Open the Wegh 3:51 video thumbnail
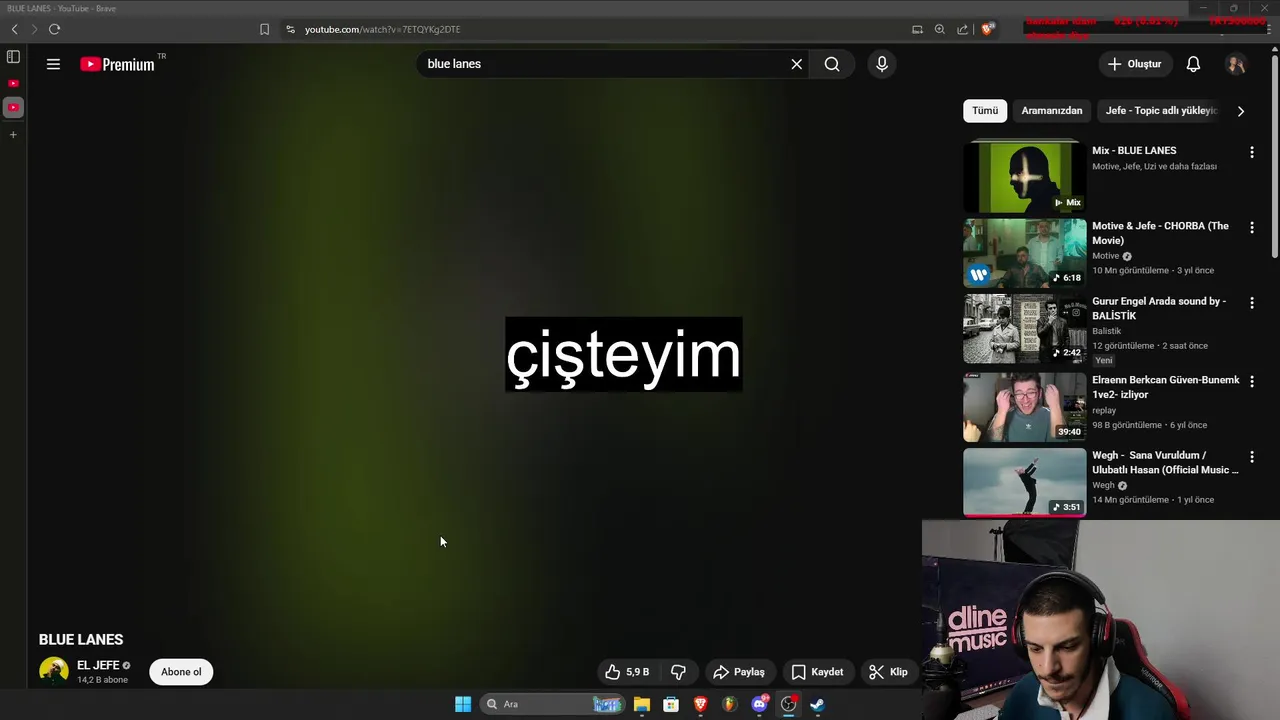Screen dimensions: 1280x720 coord(1024,482)
